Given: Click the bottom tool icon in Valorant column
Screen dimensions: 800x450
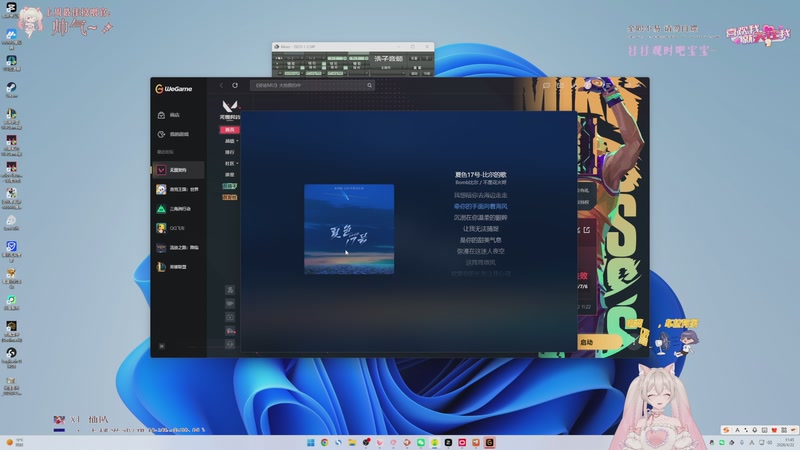Looking at the screenshot, I should tap(230, 344).
